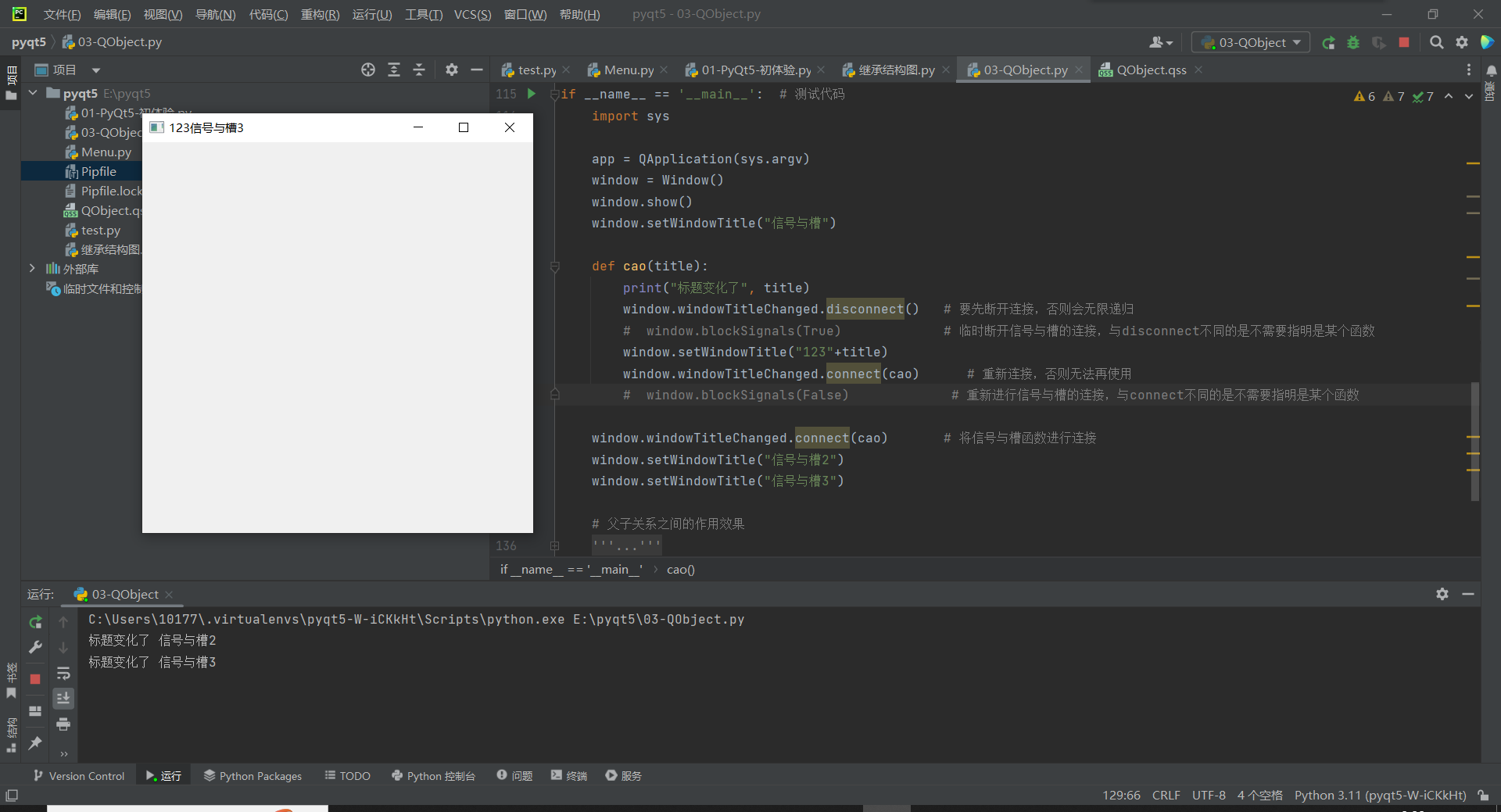Rerun 03-QObject from the top toolbar

tap(1328, 43)
